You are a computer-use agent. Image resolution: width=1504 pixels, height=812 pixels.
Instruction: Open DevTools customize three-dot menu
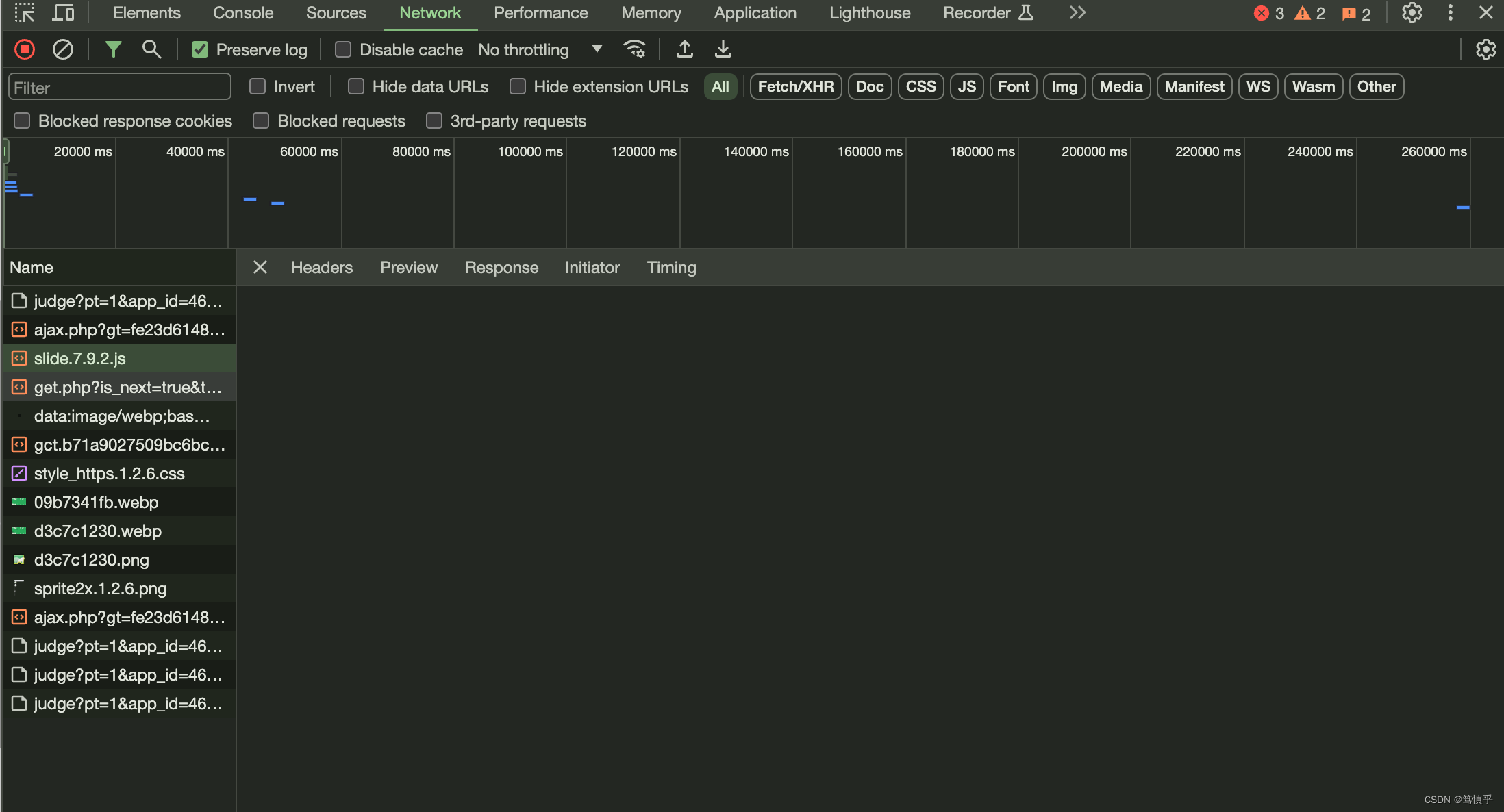tap(1450, 13)
